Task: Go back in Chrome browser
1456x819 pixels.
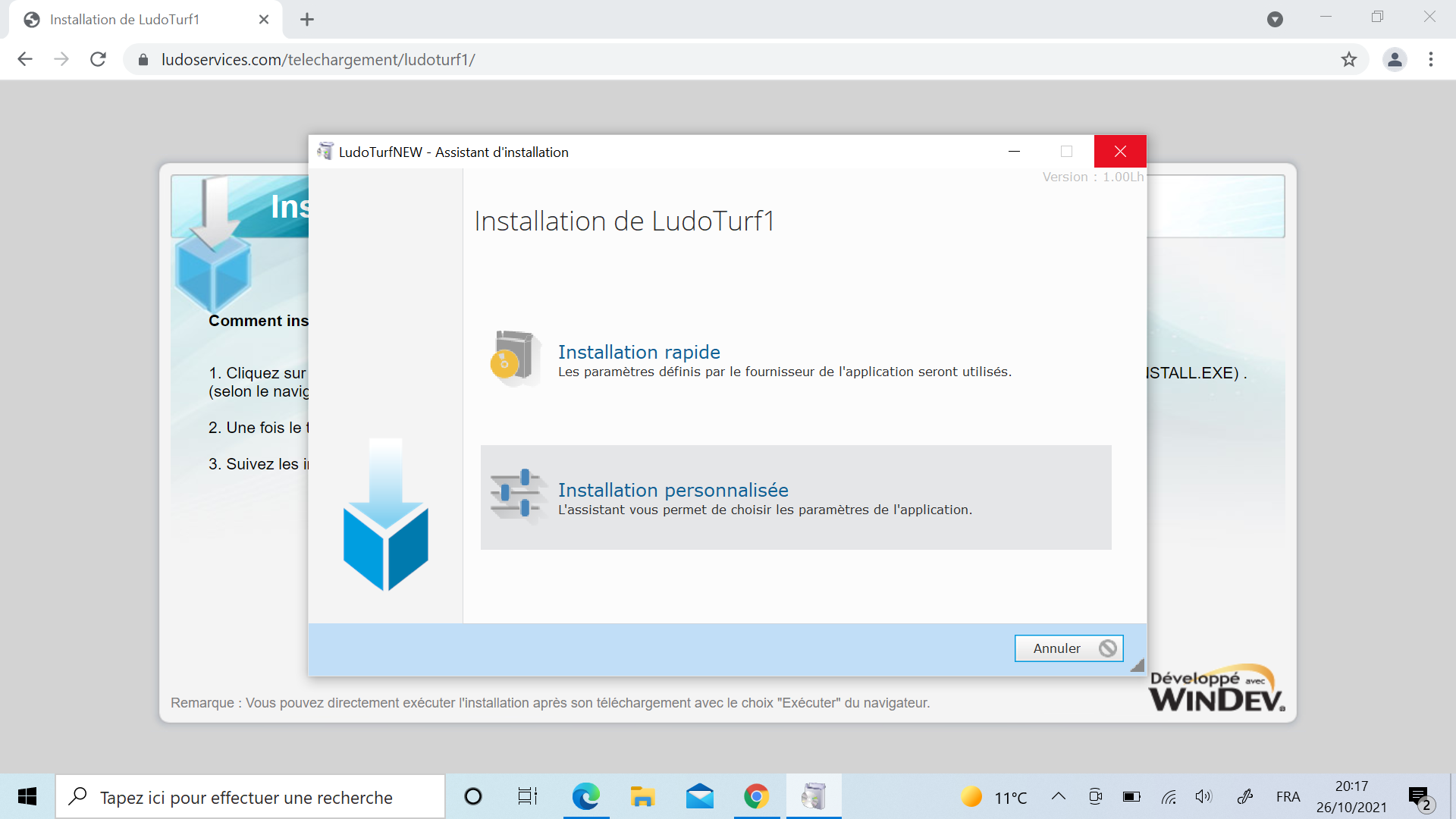Action: point(25,59)
